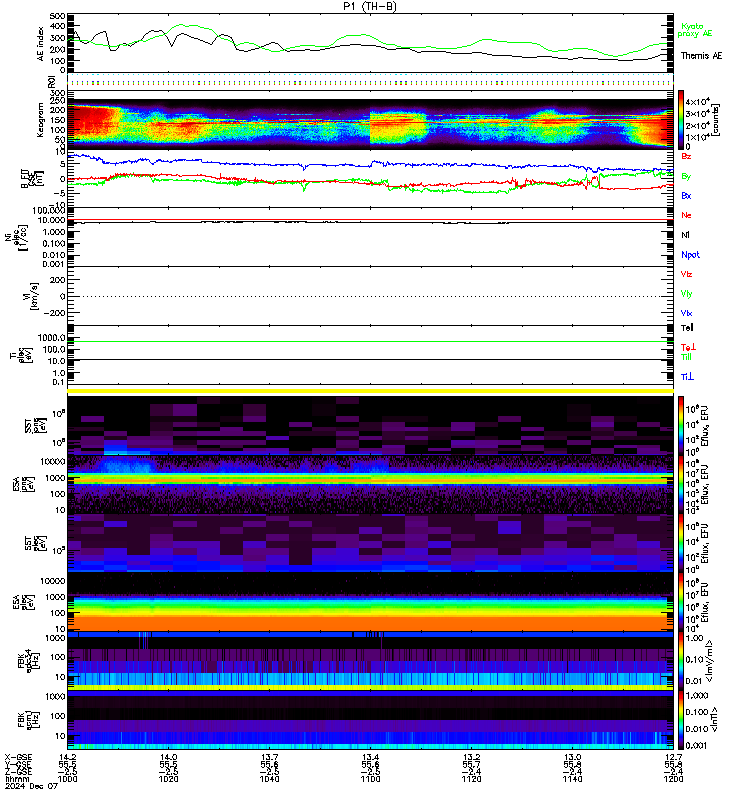Click the 1040 time axis tick label
The width and height of the screenshot is (750, 800).
[x=269, y=779]
